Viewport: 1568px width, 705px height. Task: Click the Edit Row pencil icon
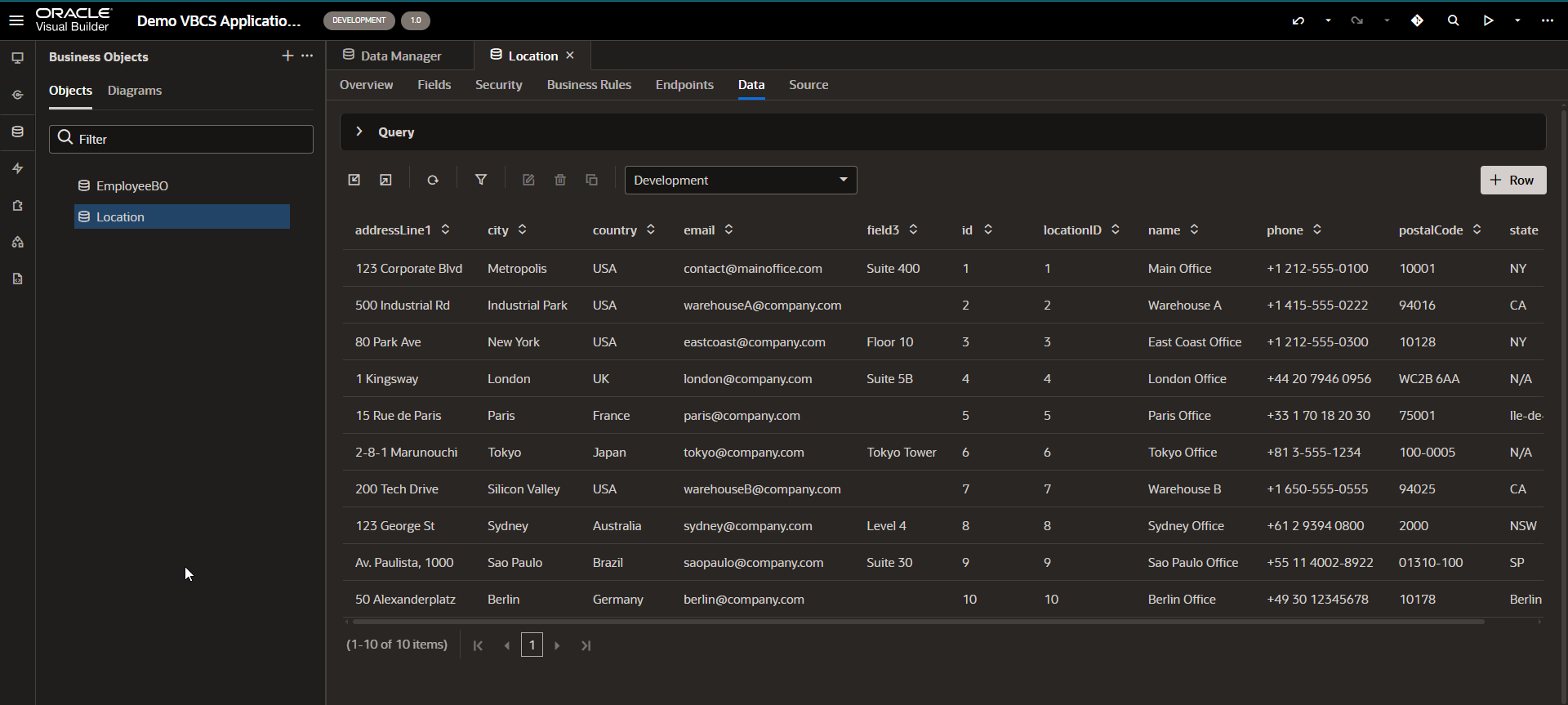(528, 180)
